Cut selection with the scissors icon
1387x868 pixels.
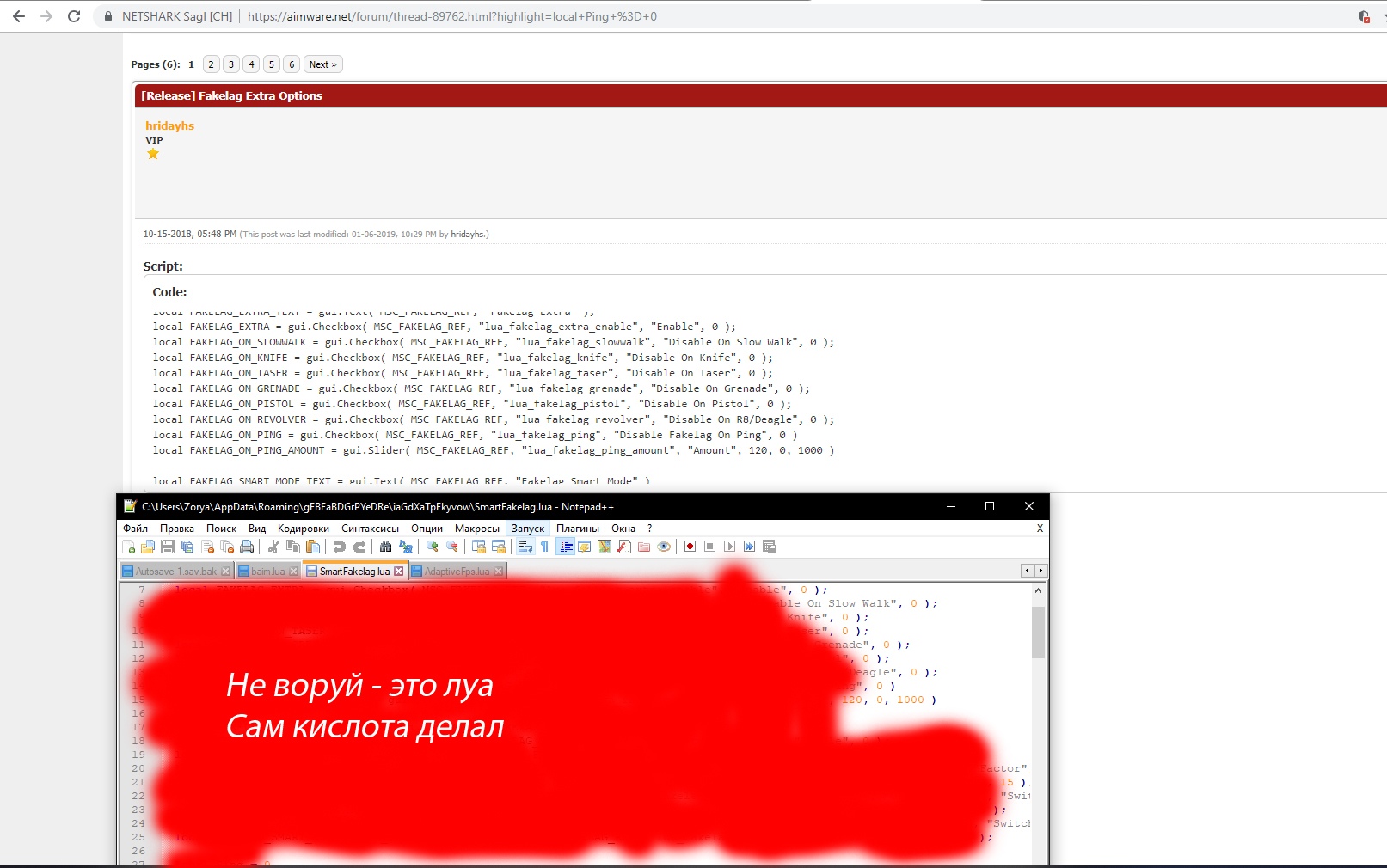[273, 547]
